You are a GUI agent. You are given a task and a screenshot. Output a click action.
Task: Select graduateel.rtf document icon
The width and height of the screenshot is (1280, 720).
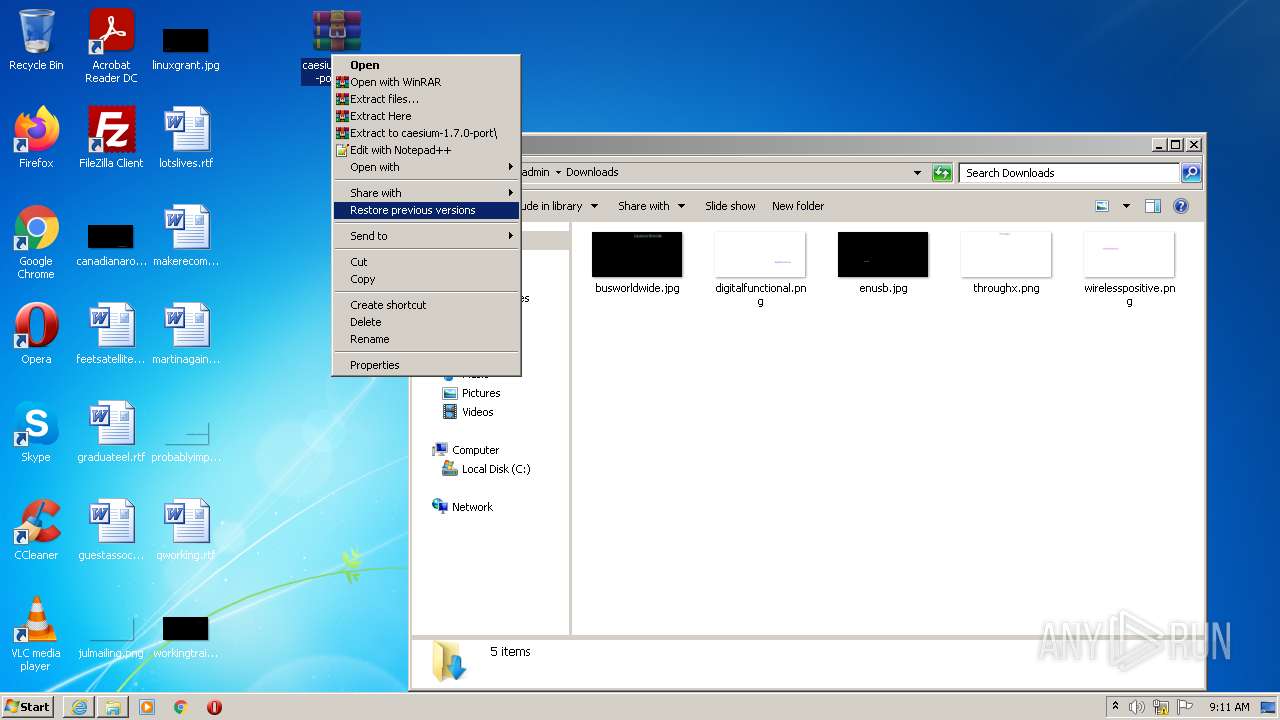111,432
